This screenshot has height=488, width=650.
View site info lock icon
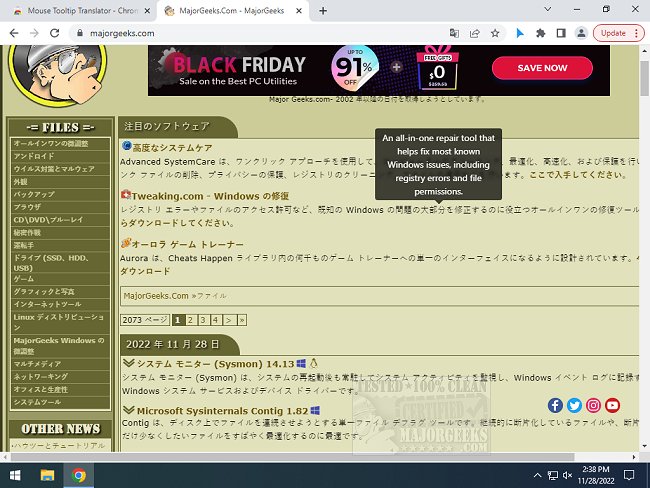coord(80,33)
